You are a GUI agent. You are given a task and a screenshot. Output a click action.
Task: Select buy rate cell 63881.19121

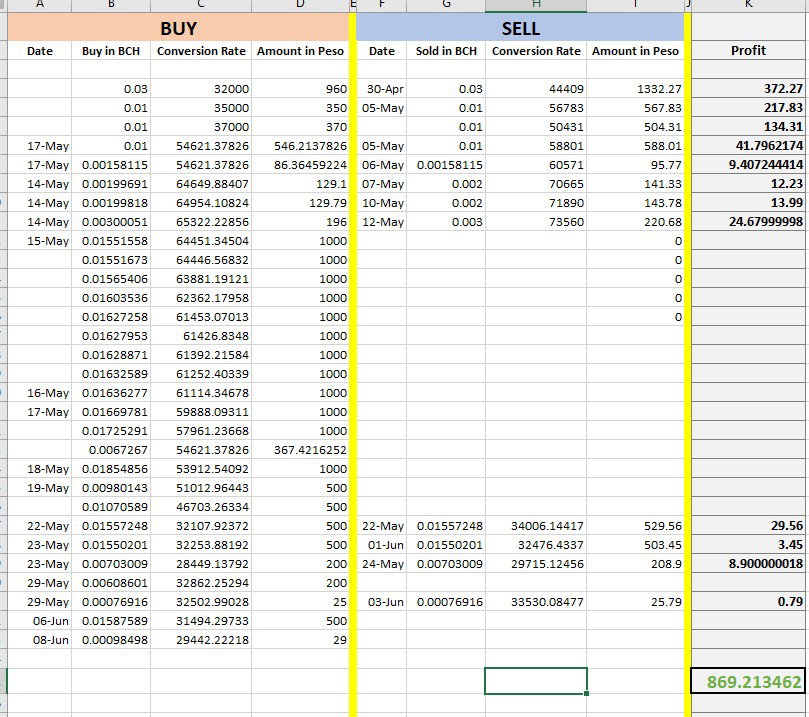(201, 279)
